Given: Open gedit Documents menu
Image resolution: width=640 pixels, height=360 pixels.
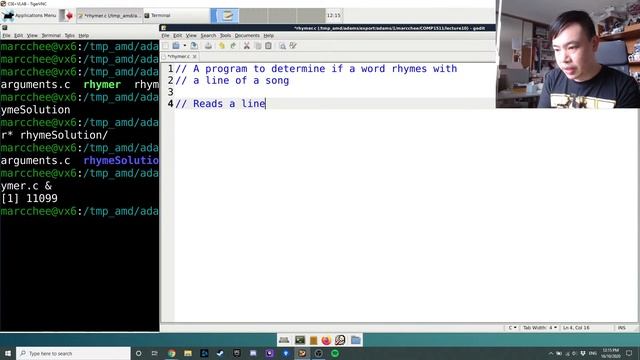Looking at the screenshot, I should click(247, 36).
